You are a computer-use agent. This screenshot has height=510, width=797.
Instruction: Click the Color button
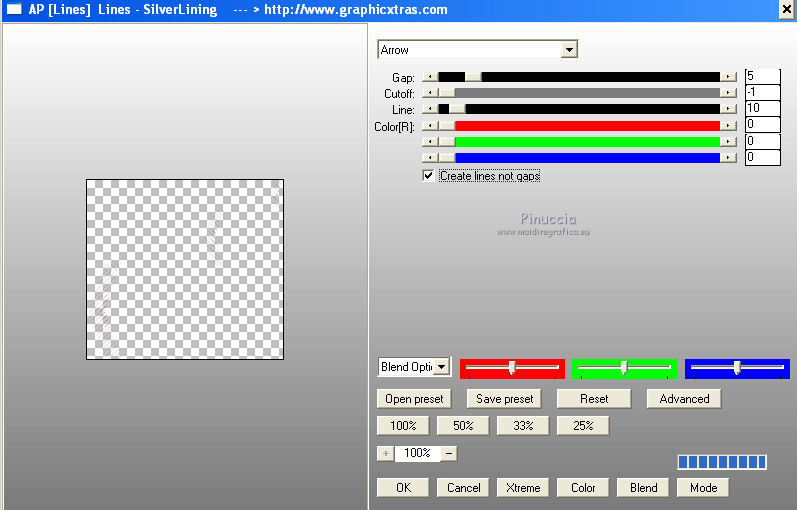click(583, 488)
